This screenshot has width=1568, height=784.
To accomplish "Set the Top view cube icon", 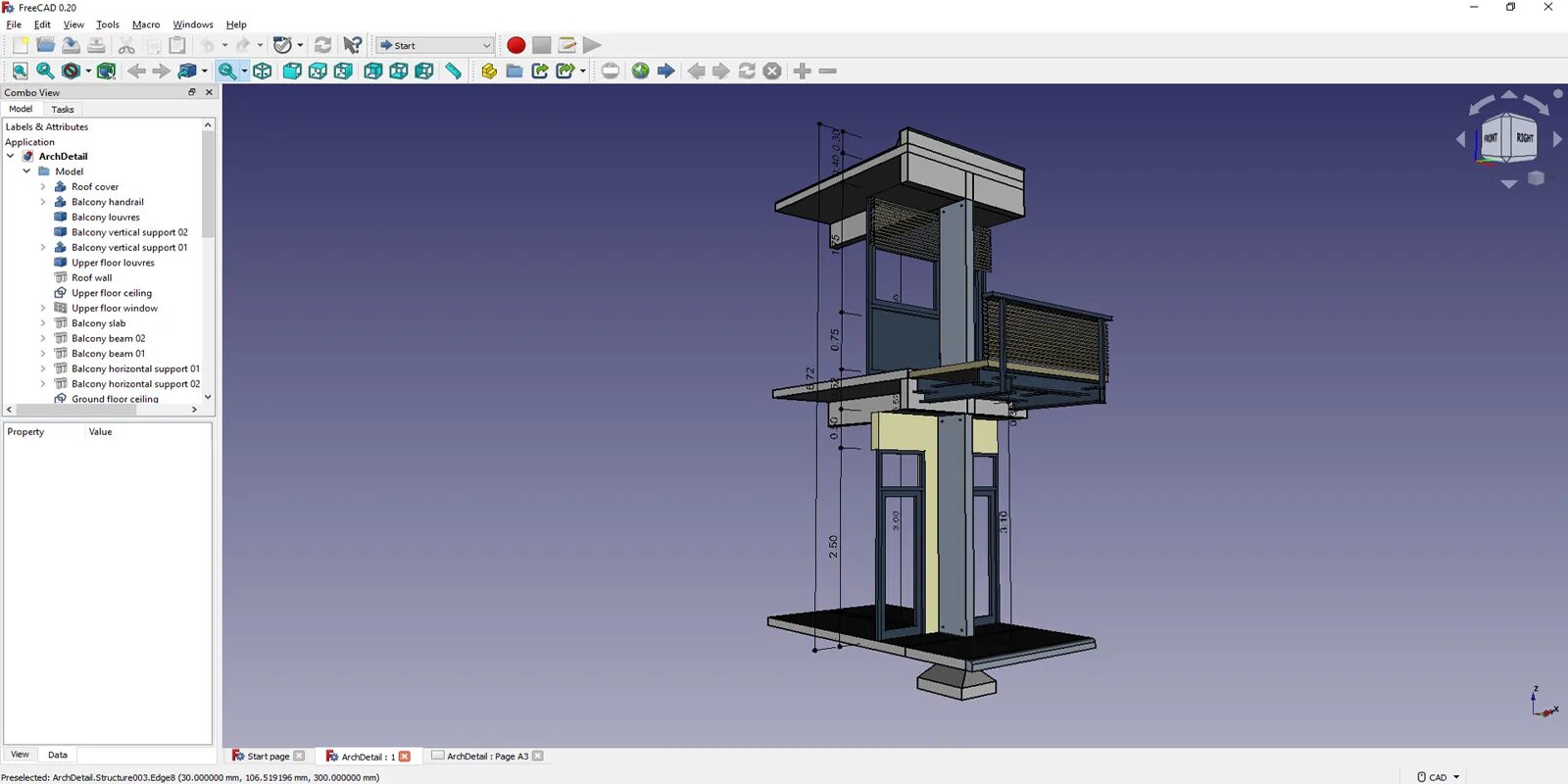I will tap(318, 71).
